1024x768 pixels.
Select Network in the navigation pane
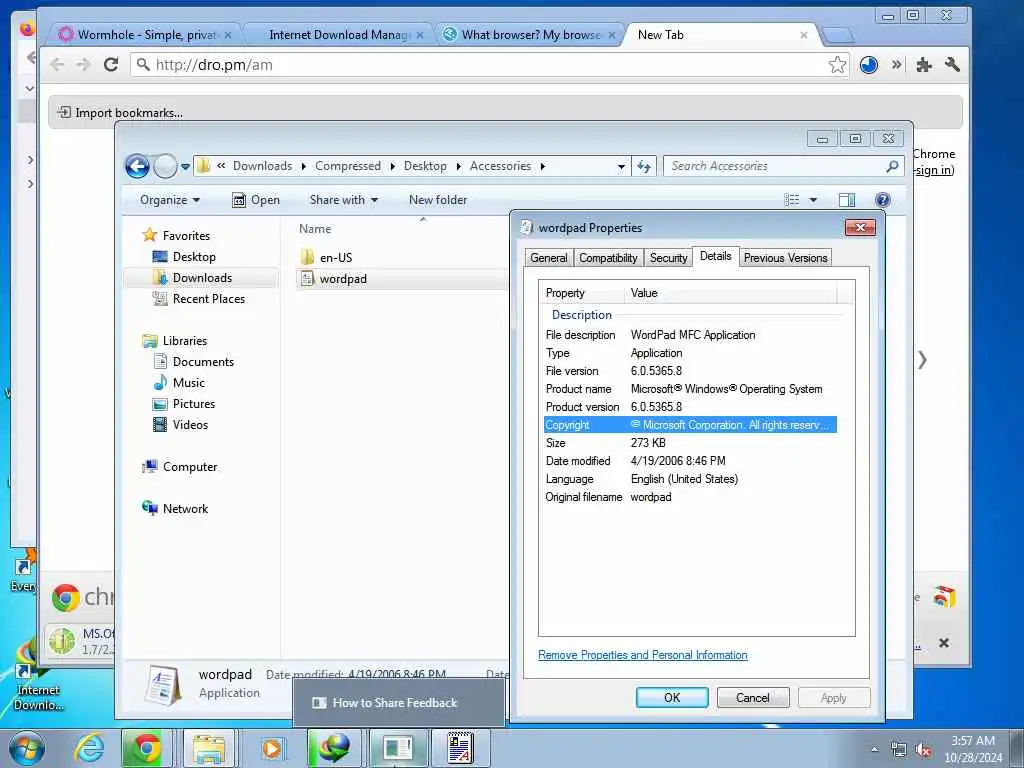coord(185,508)
